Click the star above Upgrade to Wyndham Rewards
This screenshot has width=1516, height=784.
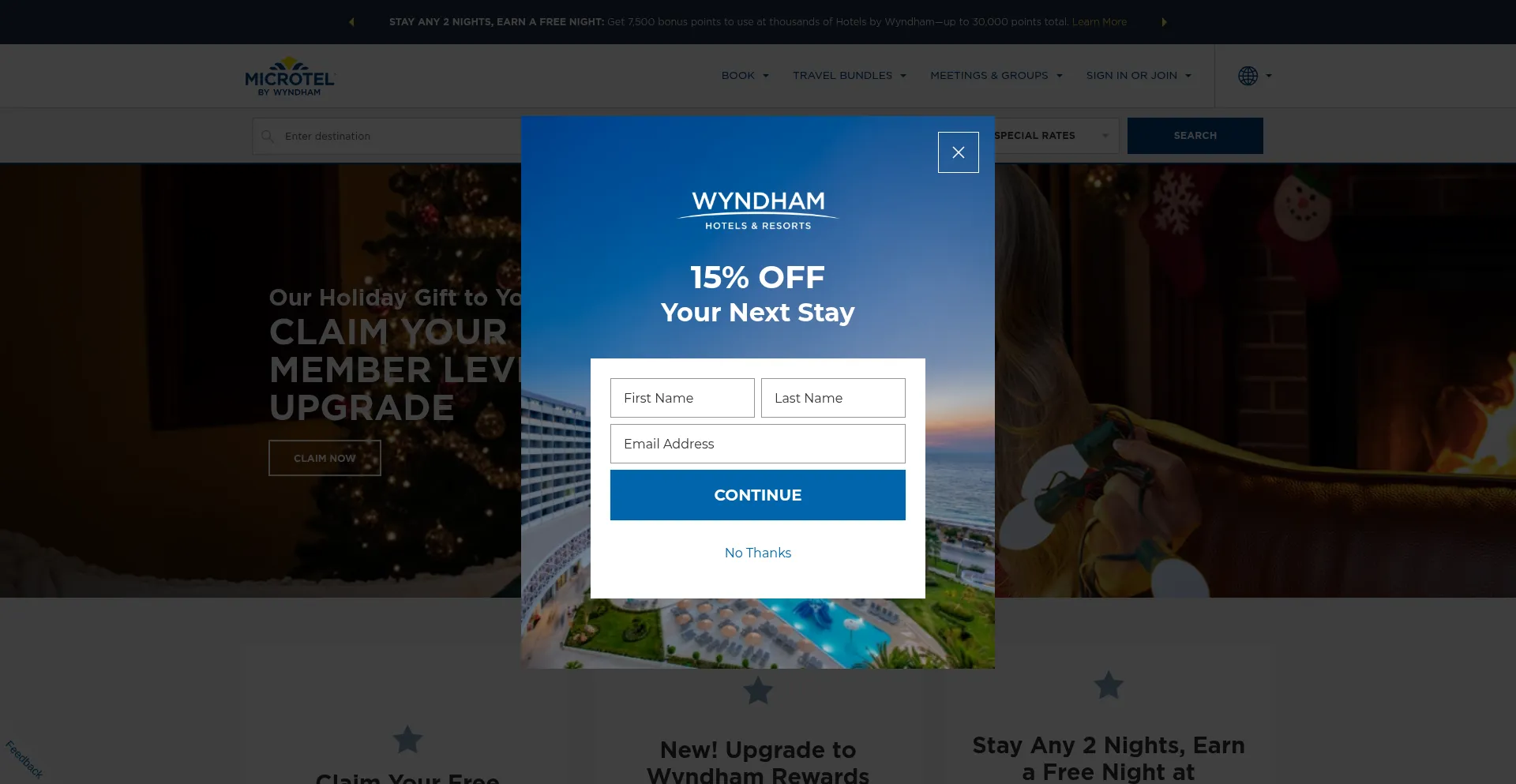[758, 690]
